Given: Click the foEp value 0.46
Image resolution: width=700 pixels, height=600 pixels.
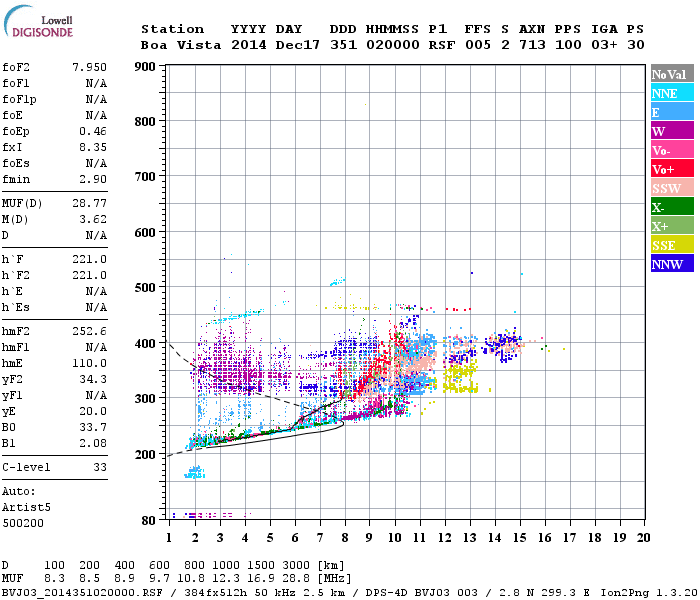Looking at the screenshot, I should coord(93,131).
